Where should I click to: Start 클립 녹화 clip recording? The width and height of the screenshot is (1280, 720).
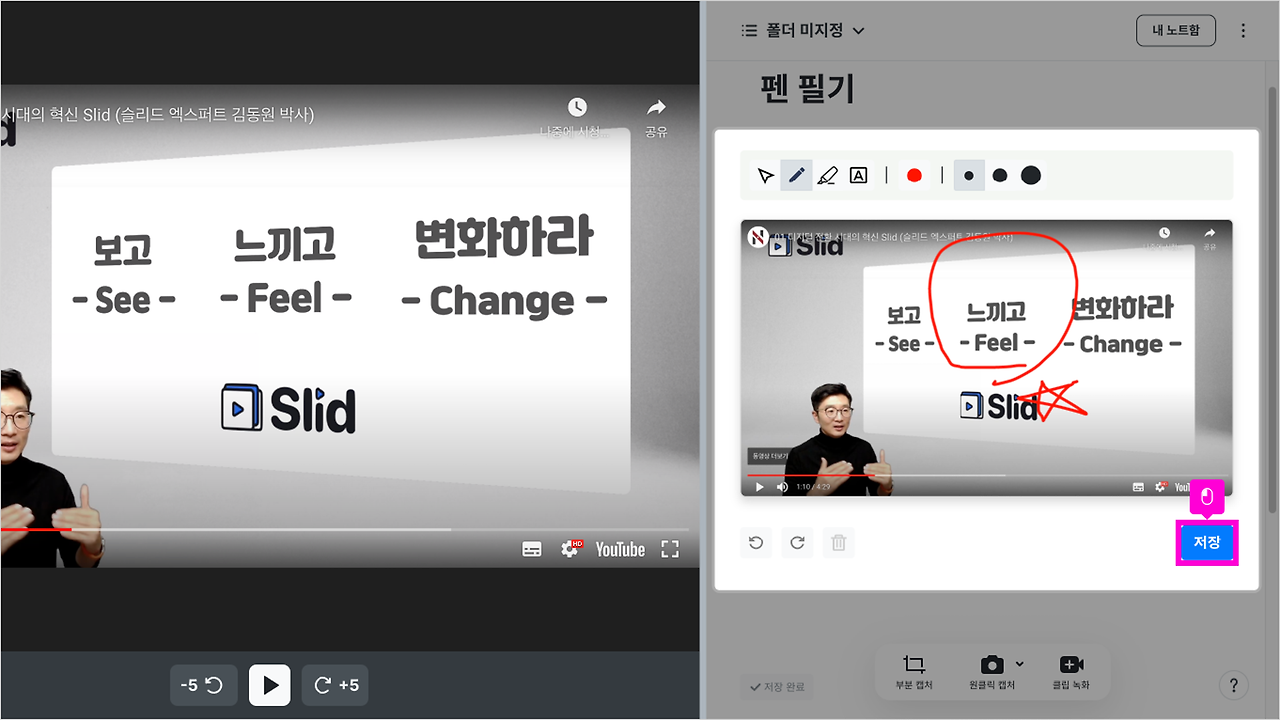(1072, 664)
